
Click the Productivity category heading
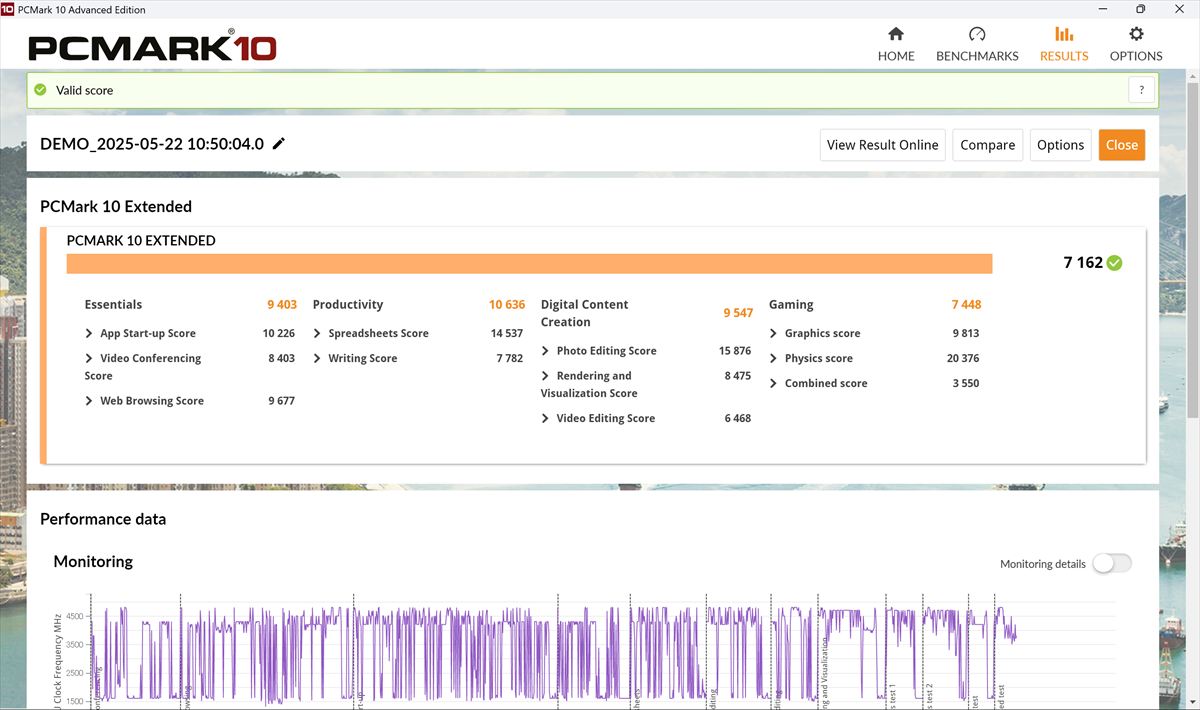click(348, 305)
